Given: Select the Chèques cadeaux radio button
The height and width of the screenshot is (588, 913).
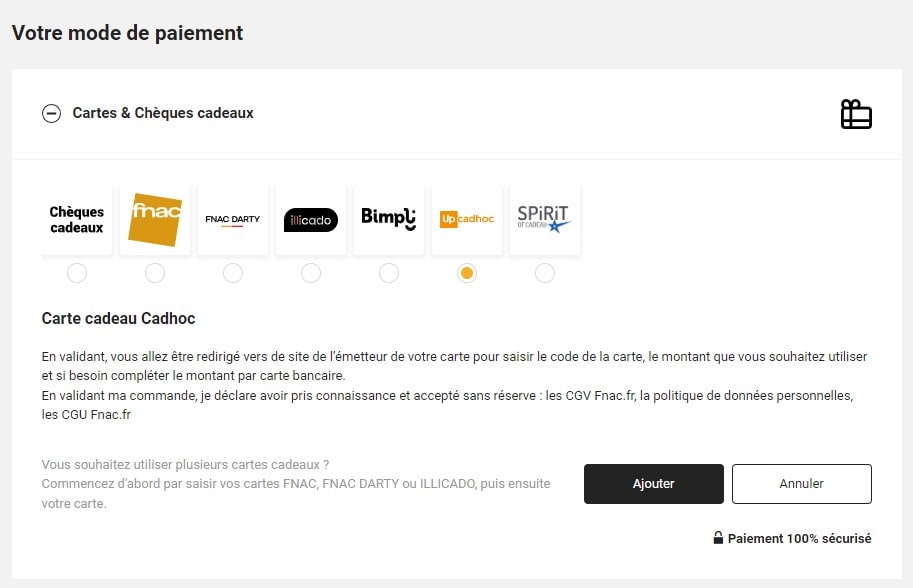Looking at the screenshot, I should [x=77, y=273].
